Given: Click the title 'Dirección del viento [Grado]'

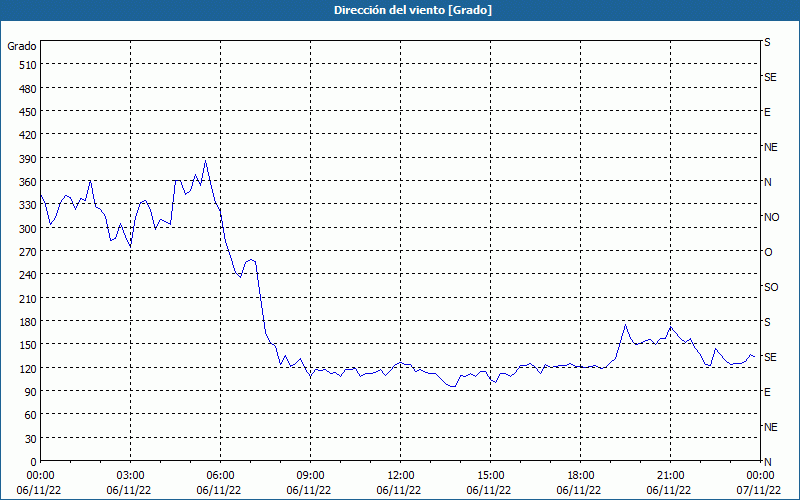Looking at the screenshot, I should [x=413, y=10].
